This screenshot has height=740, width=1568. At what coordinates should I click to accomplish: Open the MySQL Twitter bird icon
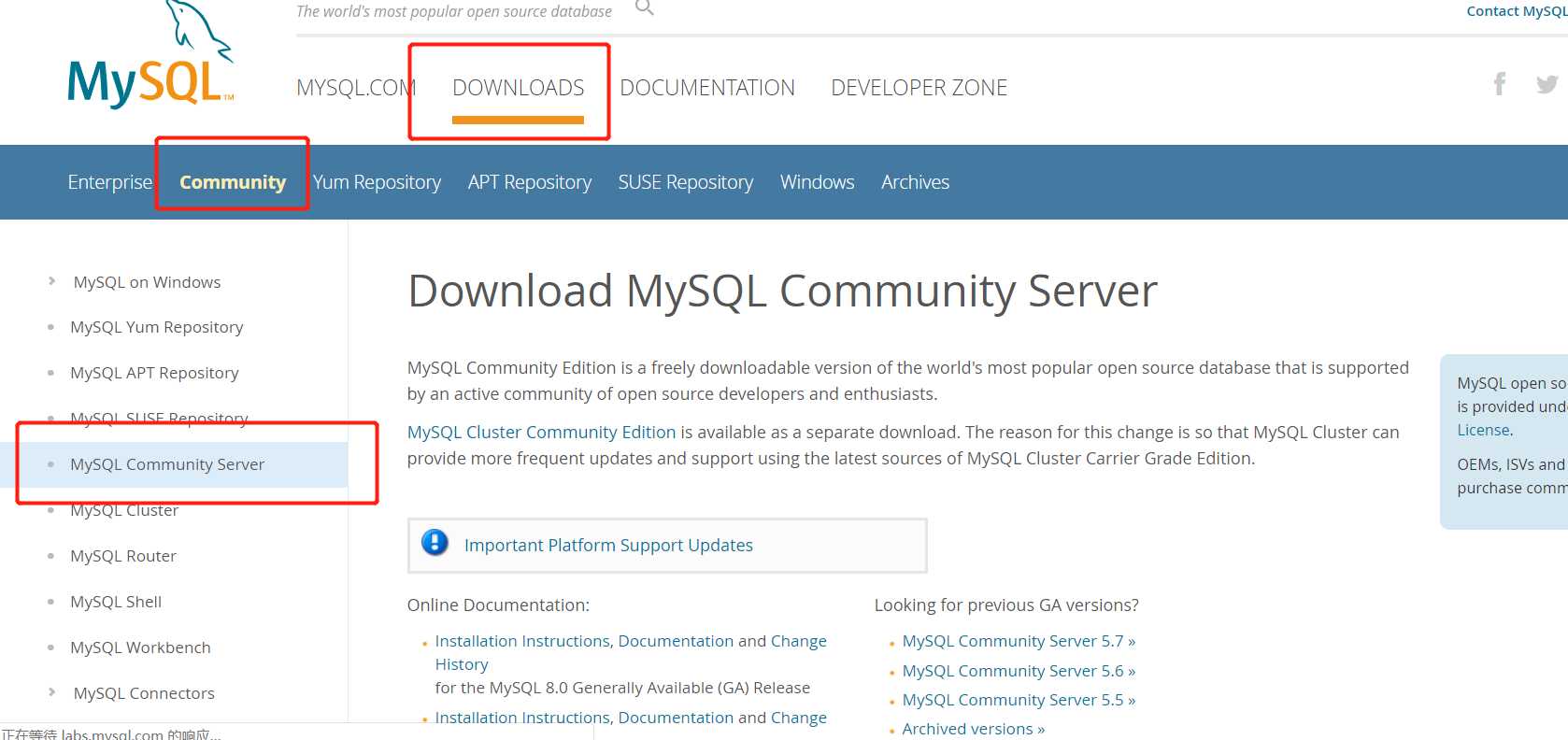click(x=1547, y=84)
